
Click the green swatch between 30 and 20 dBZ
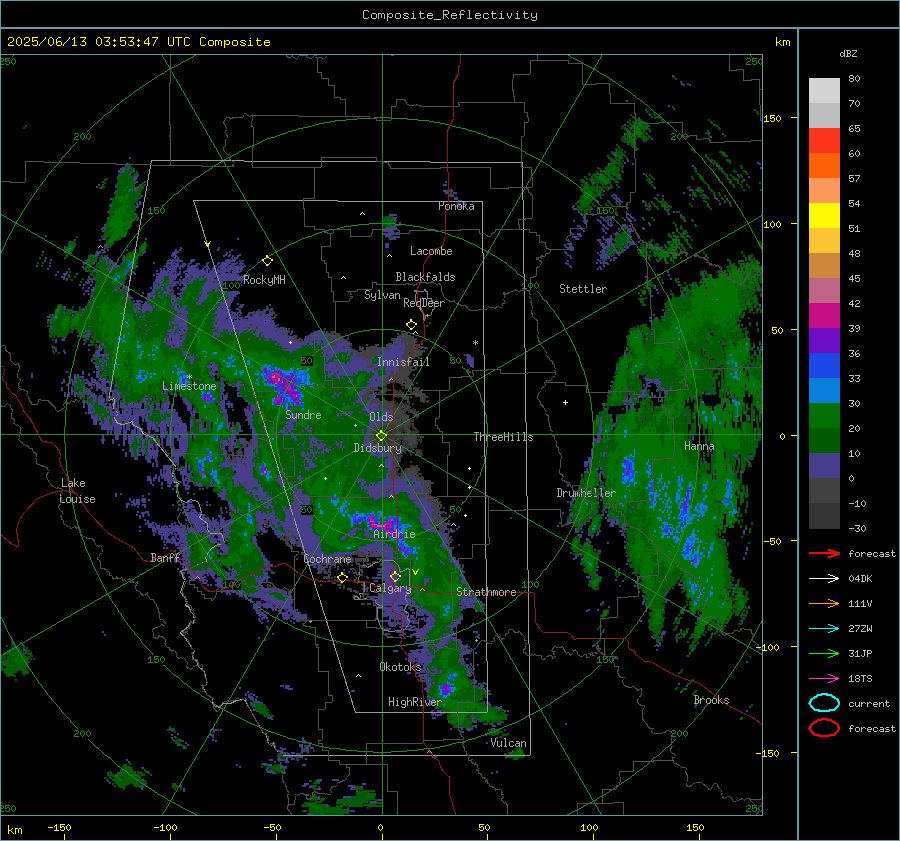[x=824, y=416]
